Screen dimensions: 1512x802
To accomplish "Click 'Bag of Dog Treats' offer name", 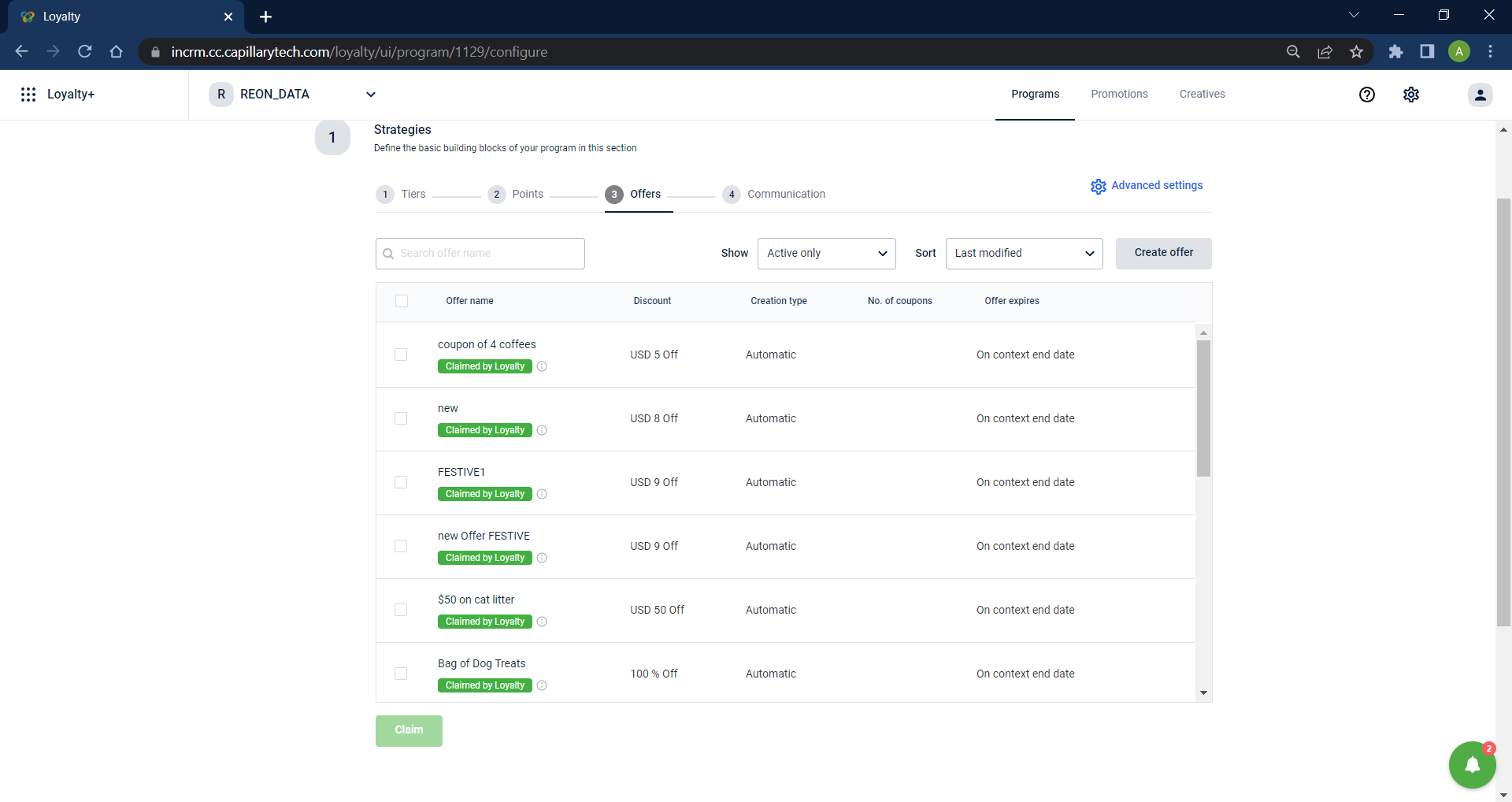I will click(x=482, y=664).
